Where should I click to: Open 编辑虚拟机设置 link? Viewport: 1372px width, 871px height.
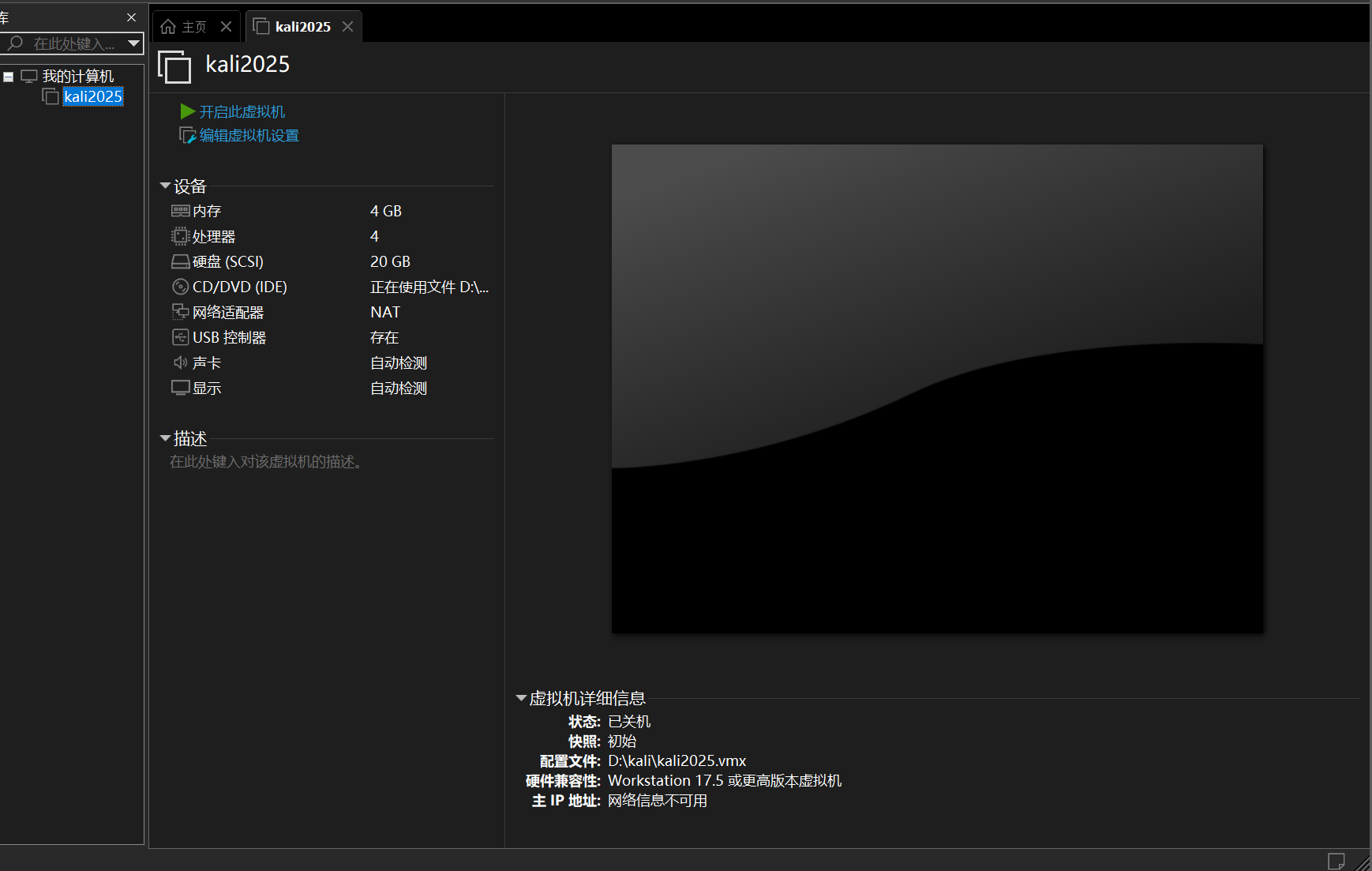click(249, 135)
